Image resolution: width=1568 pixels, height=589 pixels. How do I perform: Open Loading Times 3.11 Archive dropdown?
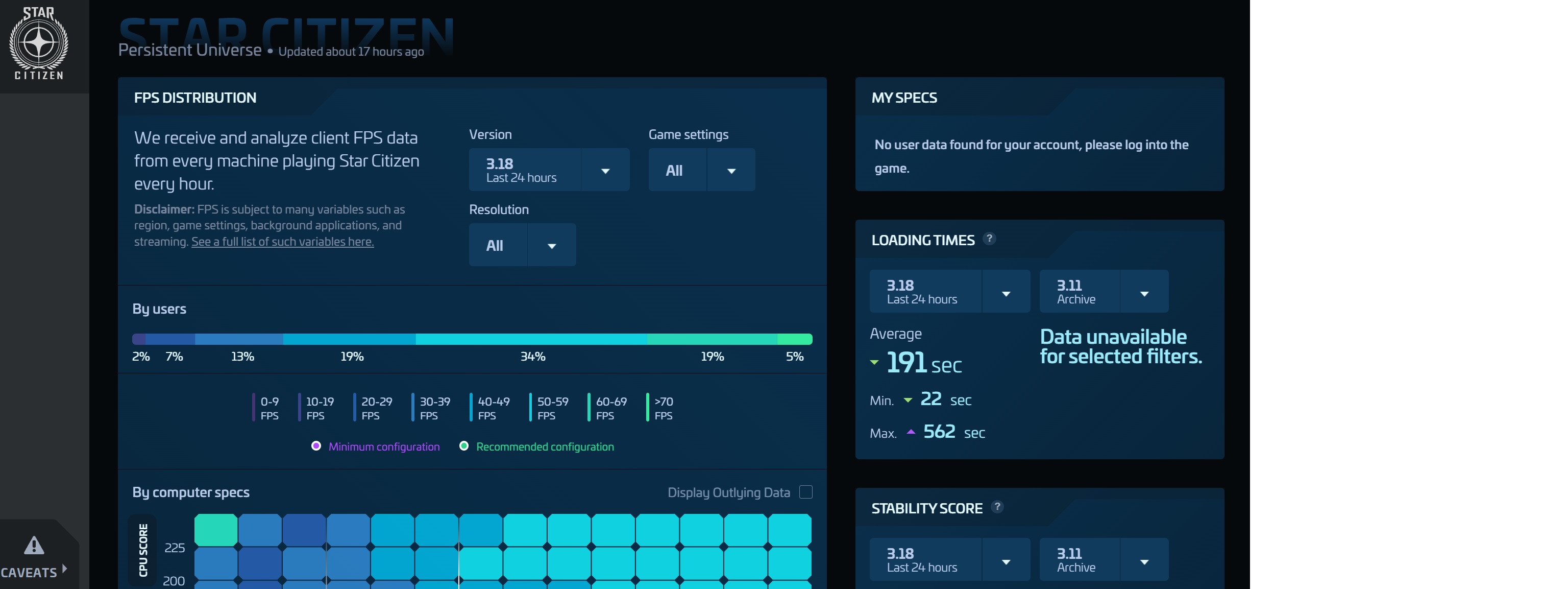[x=1144, y=293]
